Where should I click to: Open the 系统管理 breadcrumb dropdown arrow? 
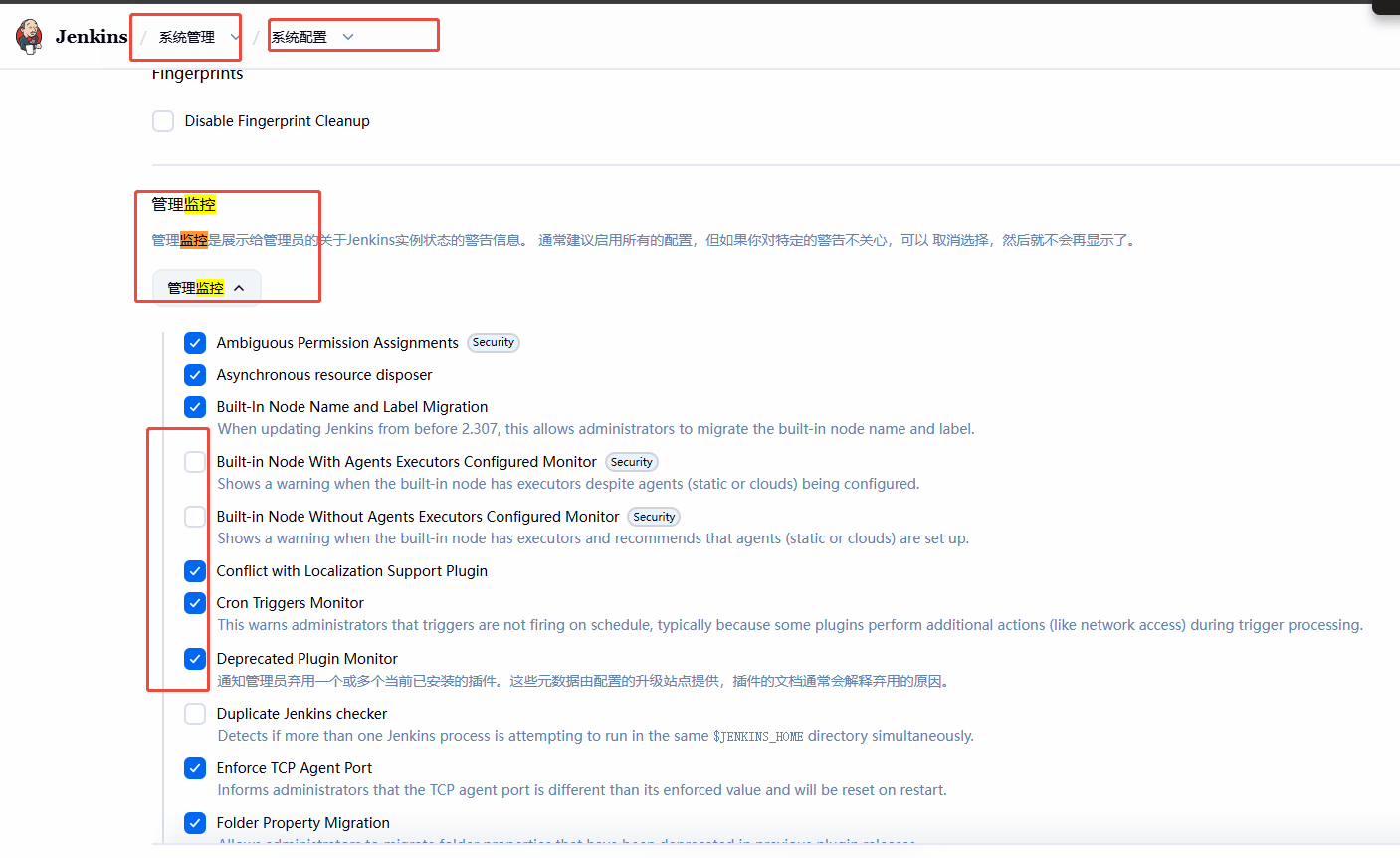(x=235, y=37)
